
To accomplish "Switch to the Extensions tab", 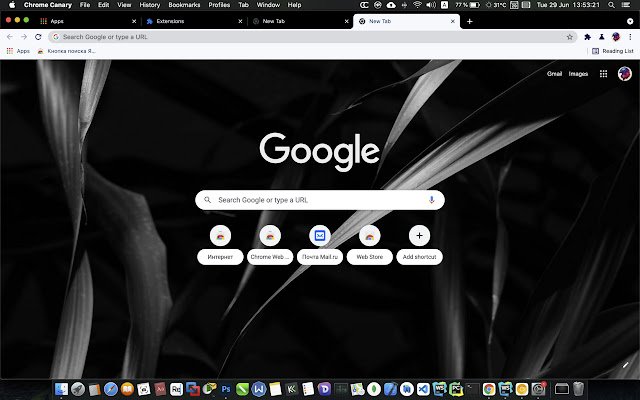I will (194, 21).
